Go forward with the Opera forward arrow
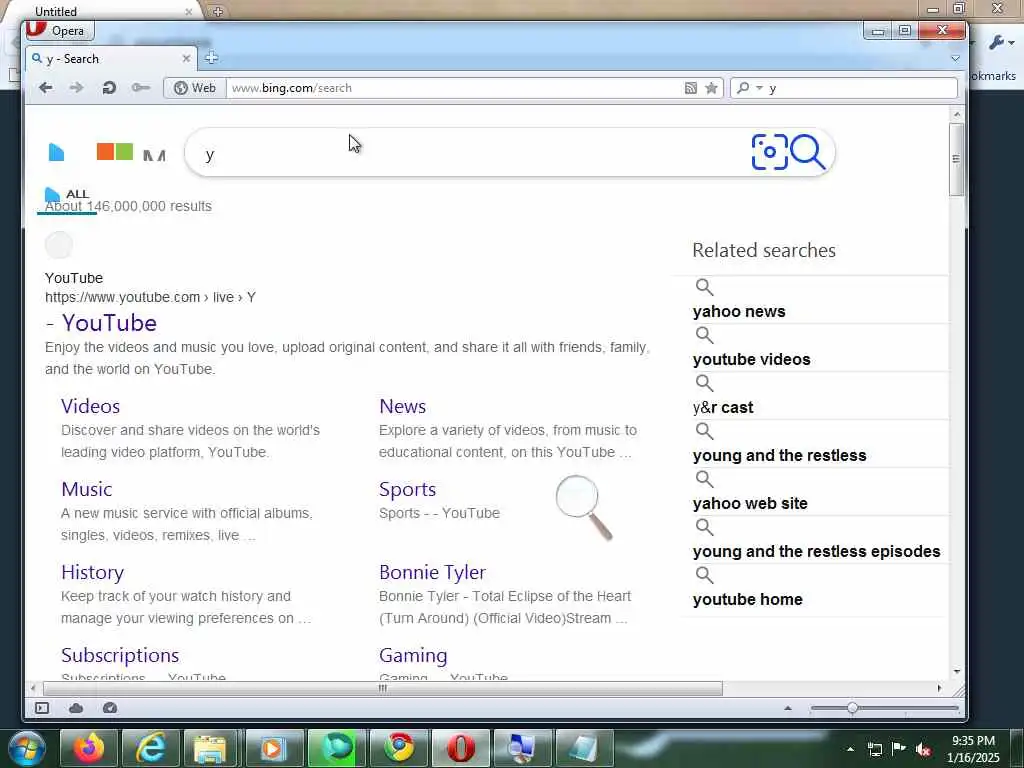The width and height of the screenshot is (1024, 768). click(x=76, y=88)
